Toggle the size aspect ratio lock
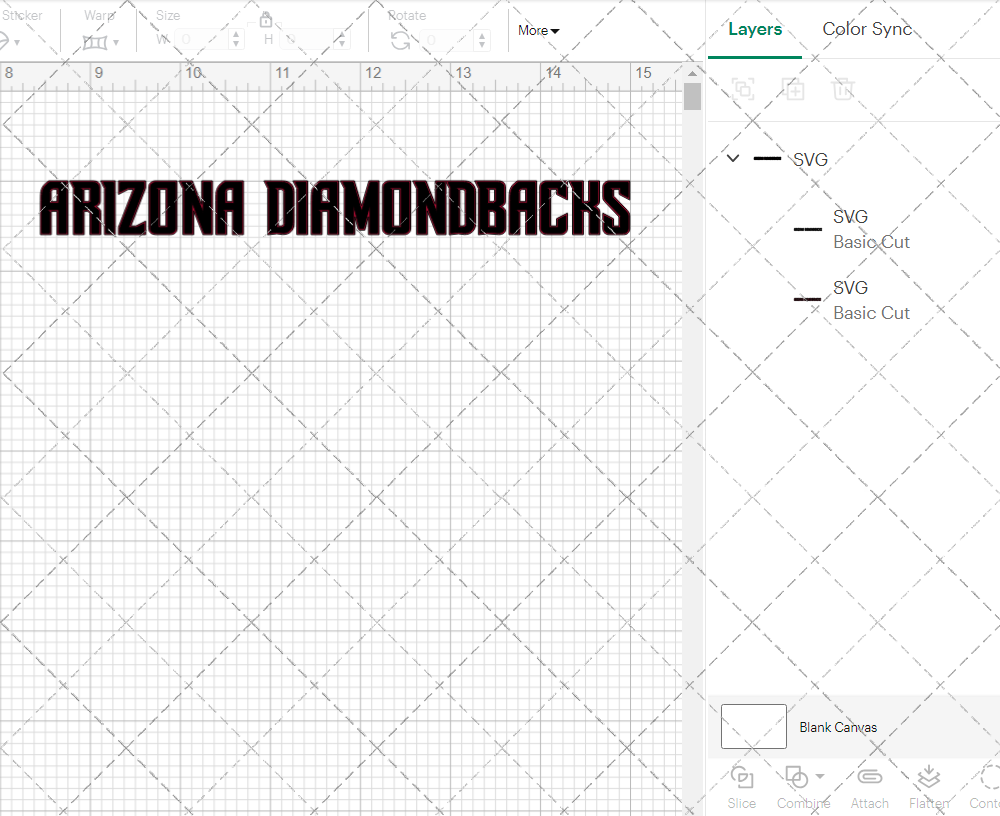The height and width of the screenshot is (816, 1000). [266, 21]
